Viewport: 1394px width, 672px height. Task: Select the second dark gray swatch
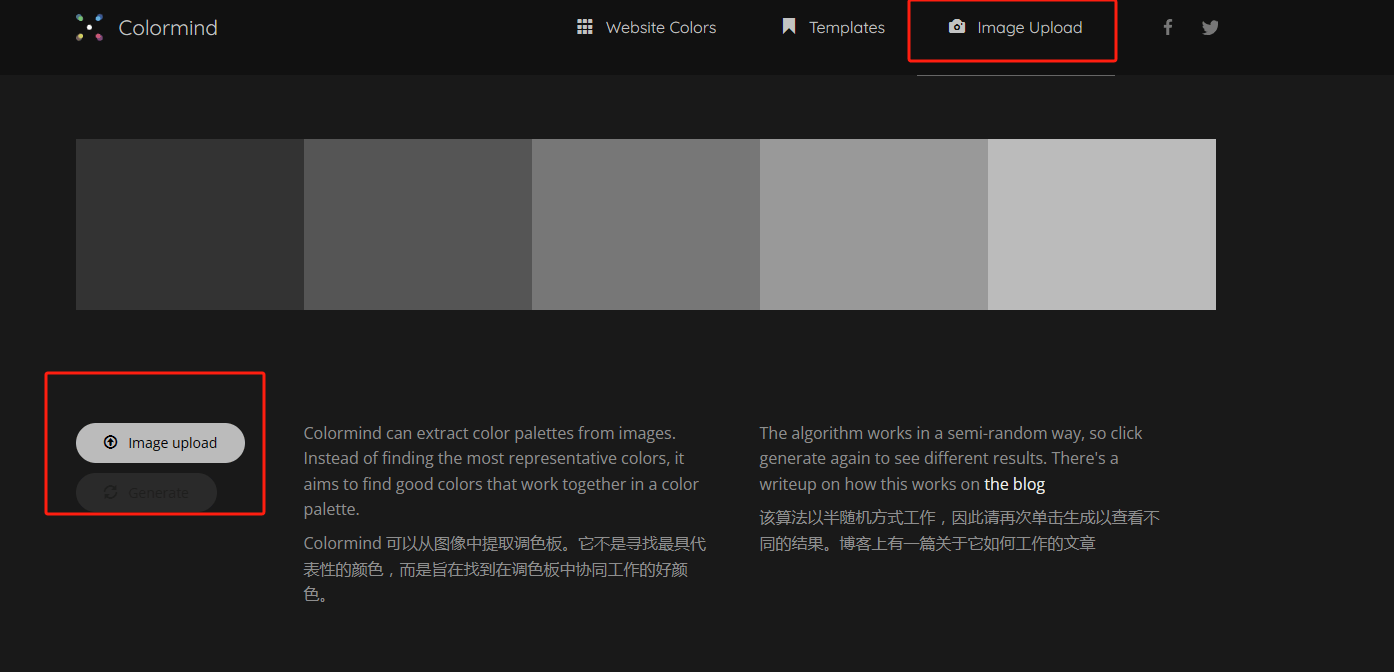417,224
